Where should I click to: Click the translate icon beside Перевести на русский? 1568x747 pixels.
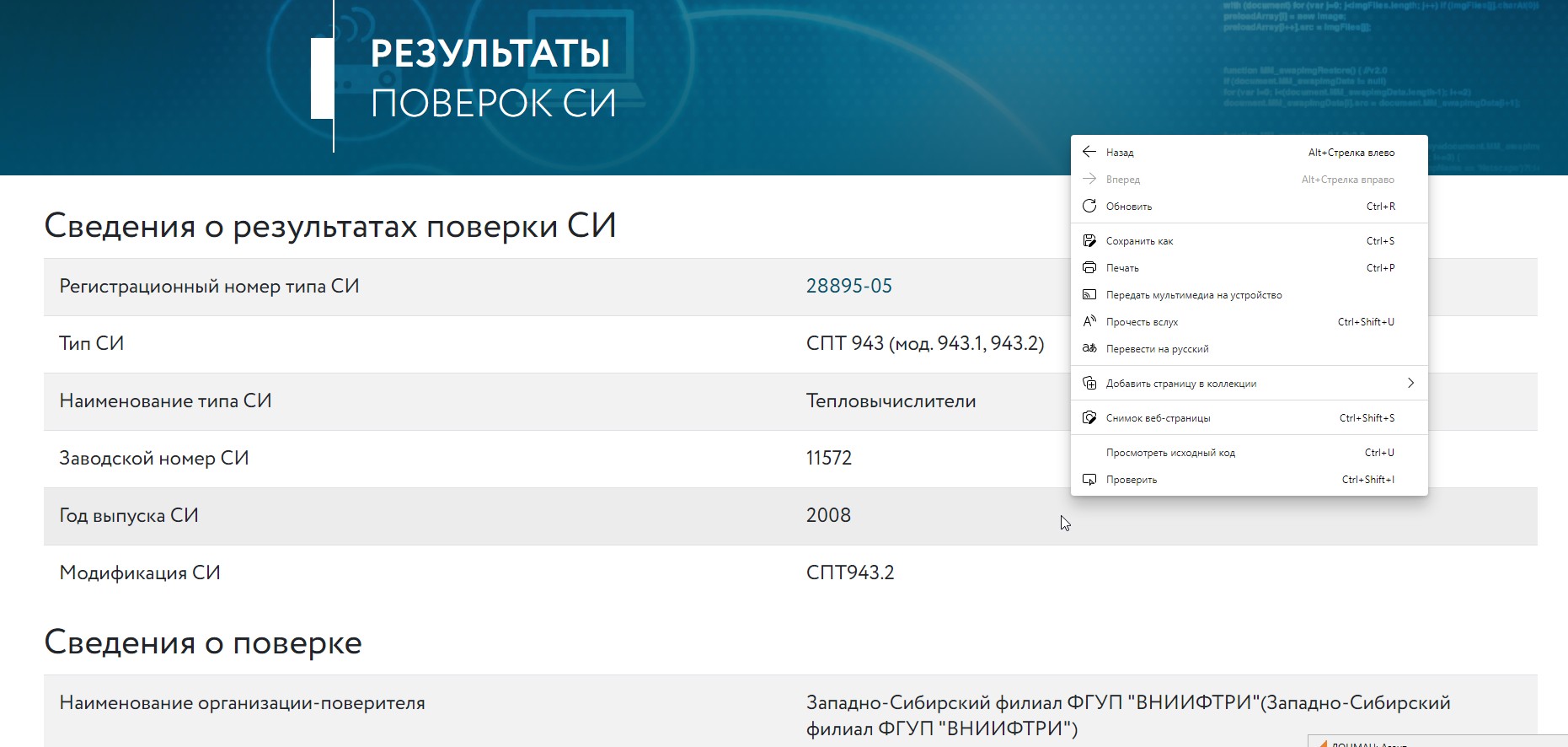pyautogui.click(x=1089, y=348)
